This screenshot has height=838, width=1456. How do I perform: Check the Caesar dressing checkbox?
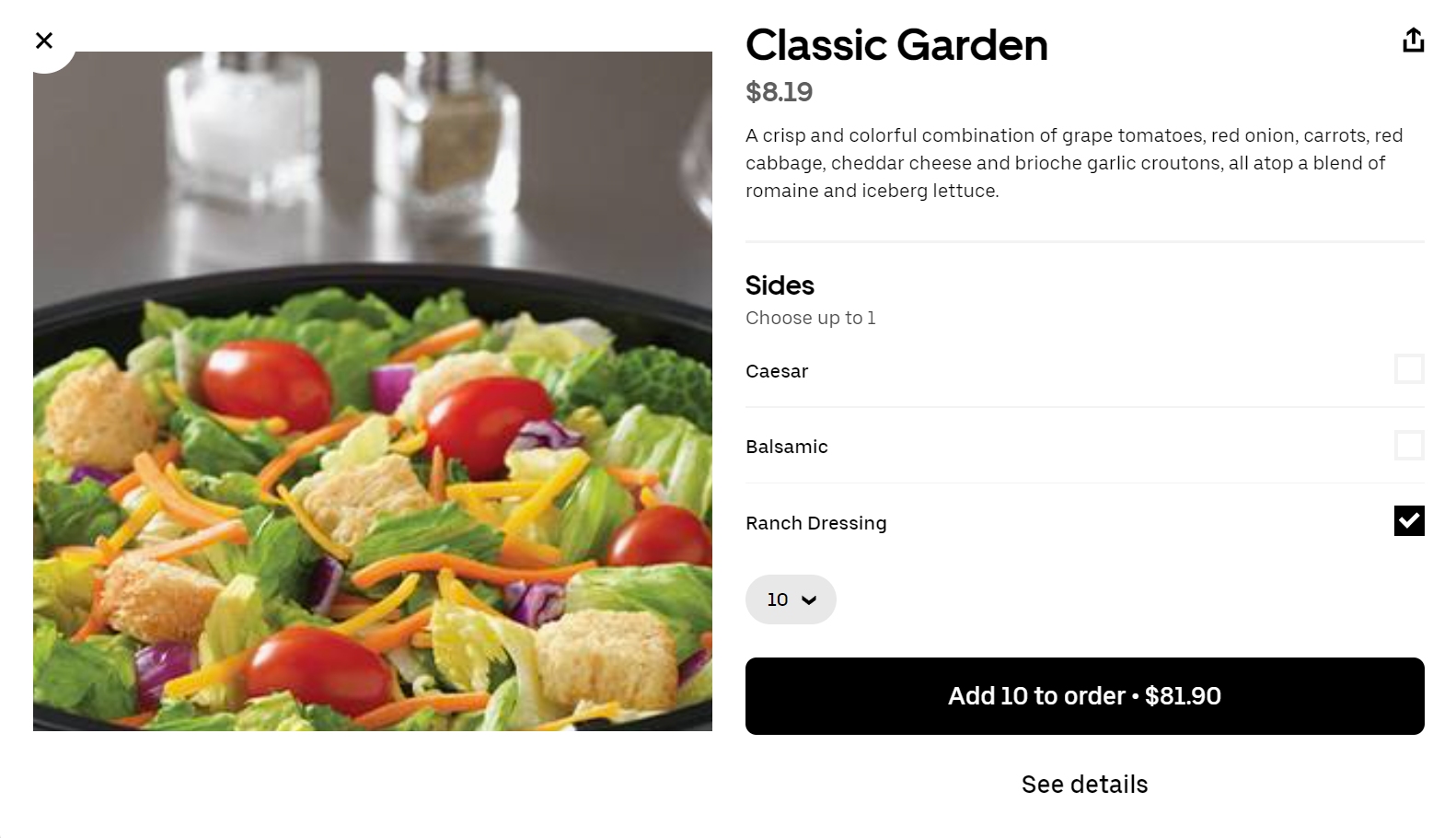(1409, 369)
